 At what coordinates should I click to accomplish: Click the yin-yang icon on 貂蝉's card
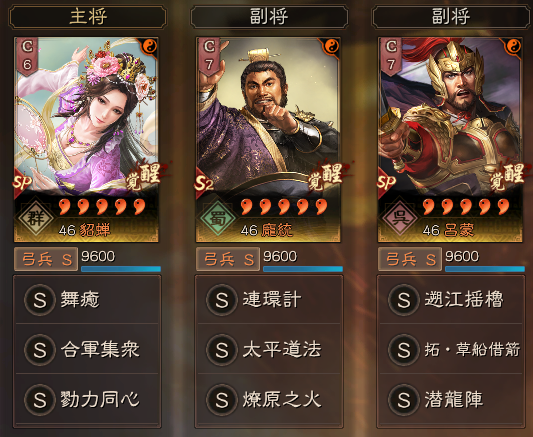[x=150, y=46]
